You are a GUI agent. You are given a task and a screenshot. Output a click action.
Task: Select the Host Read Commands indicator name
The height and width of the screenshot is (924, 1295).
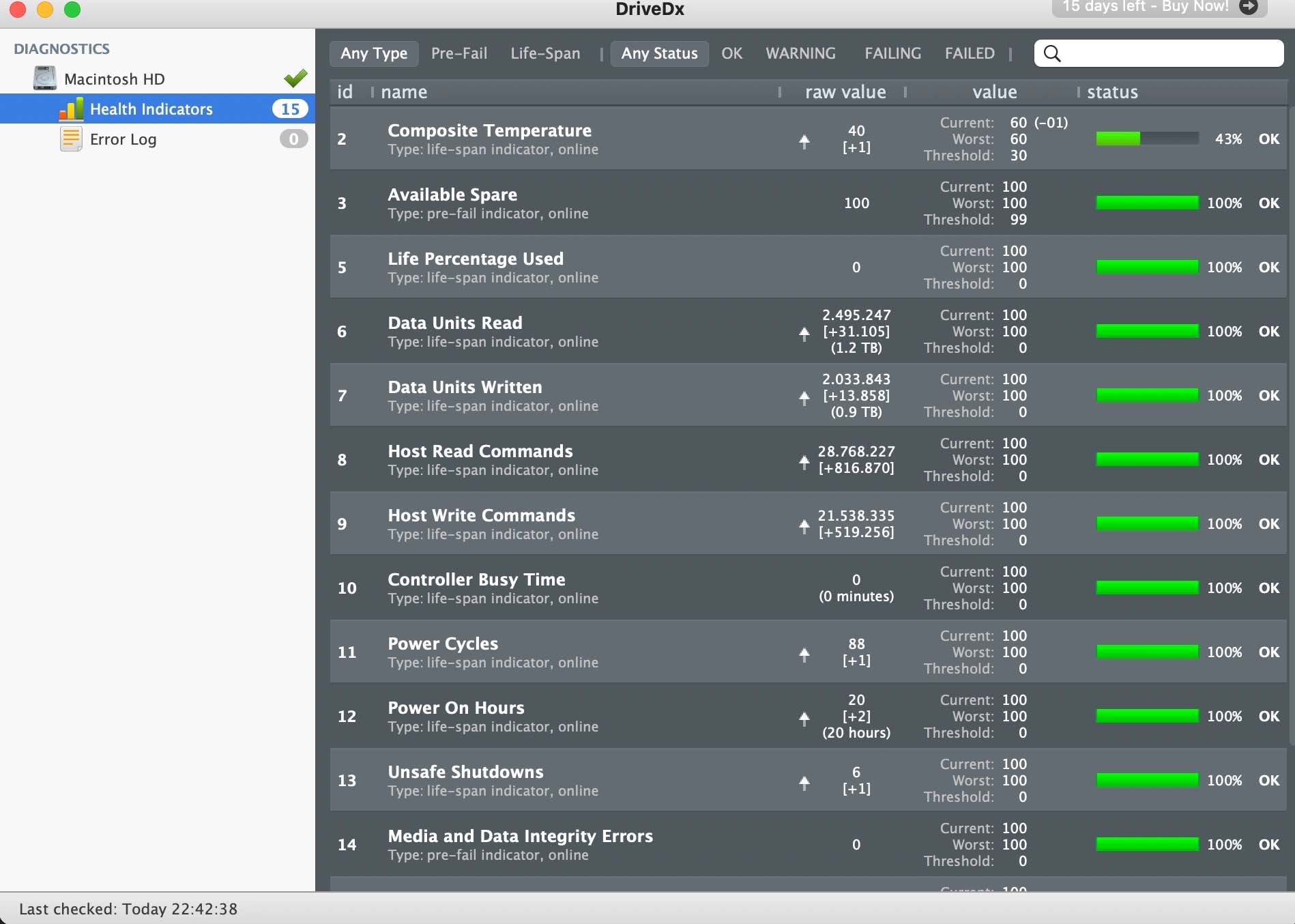[480, 451]
